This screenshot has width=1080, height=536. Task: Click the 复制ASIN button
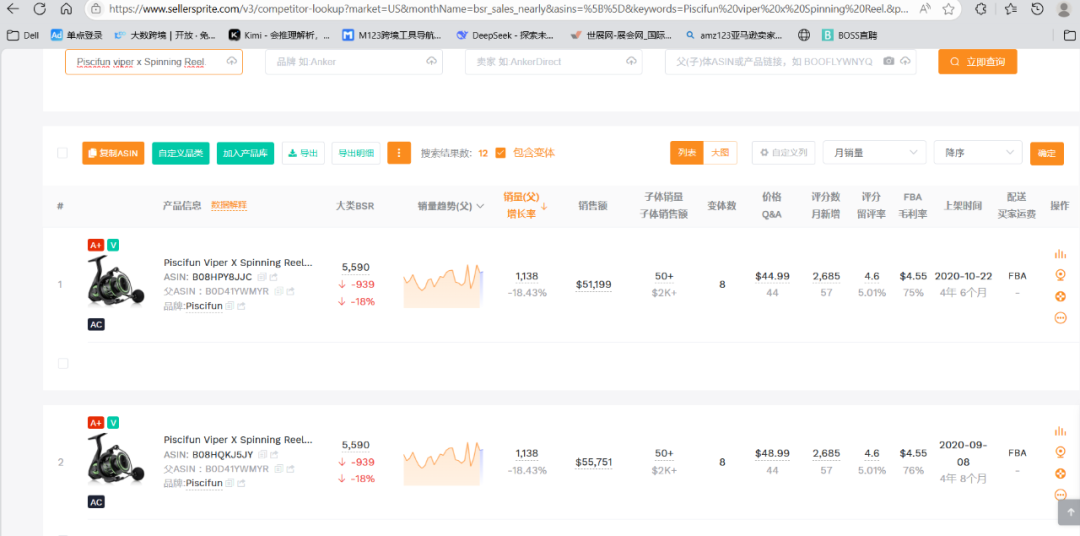coord(113,153)
